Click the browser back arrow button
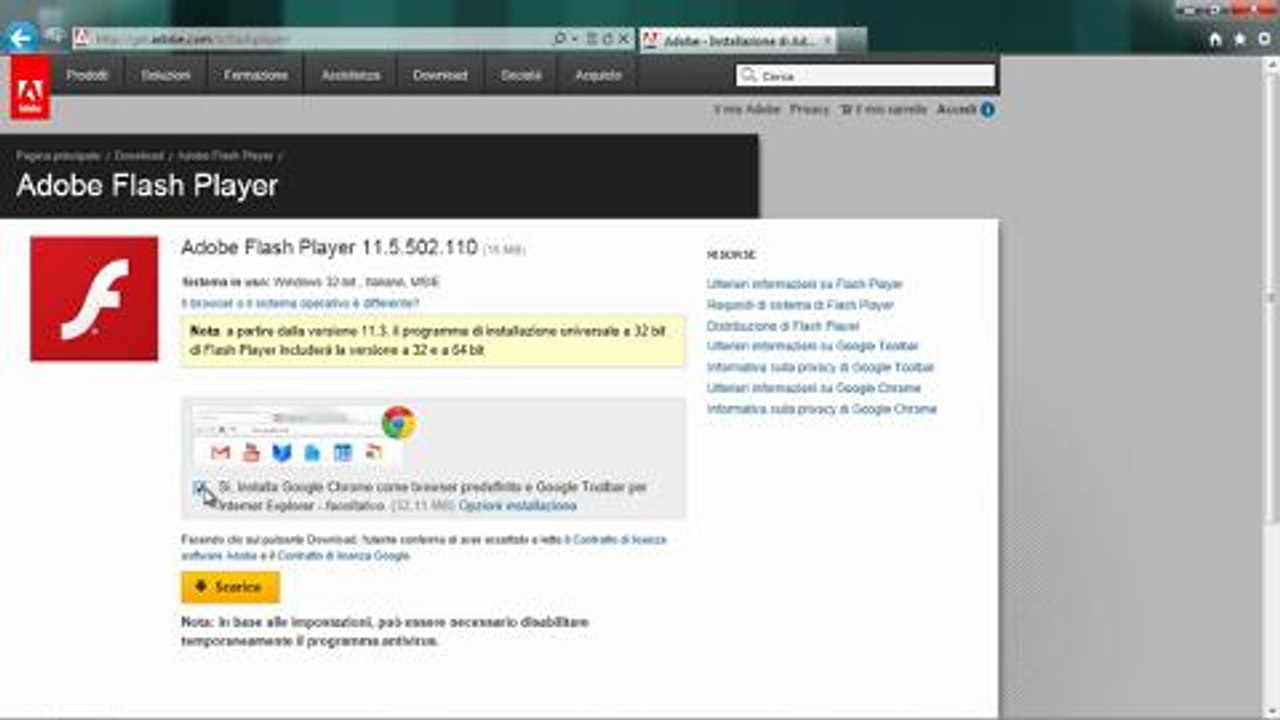Image resolution: width=1280 pixels, height=720 pixels. pos(20,38)
